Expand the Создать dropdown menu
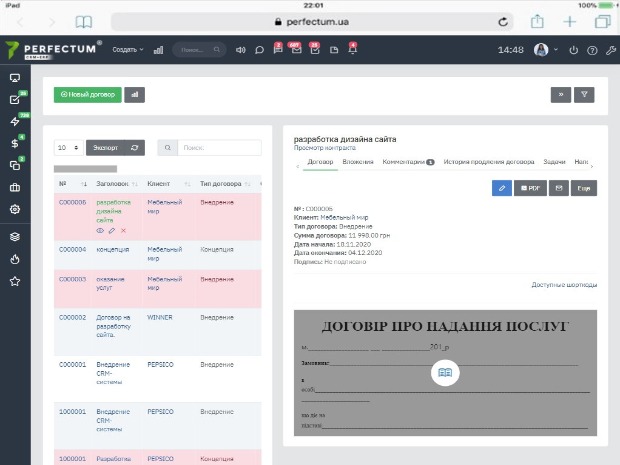The width and height of the screenshot is (620, 465). click(x=128, y=50)
